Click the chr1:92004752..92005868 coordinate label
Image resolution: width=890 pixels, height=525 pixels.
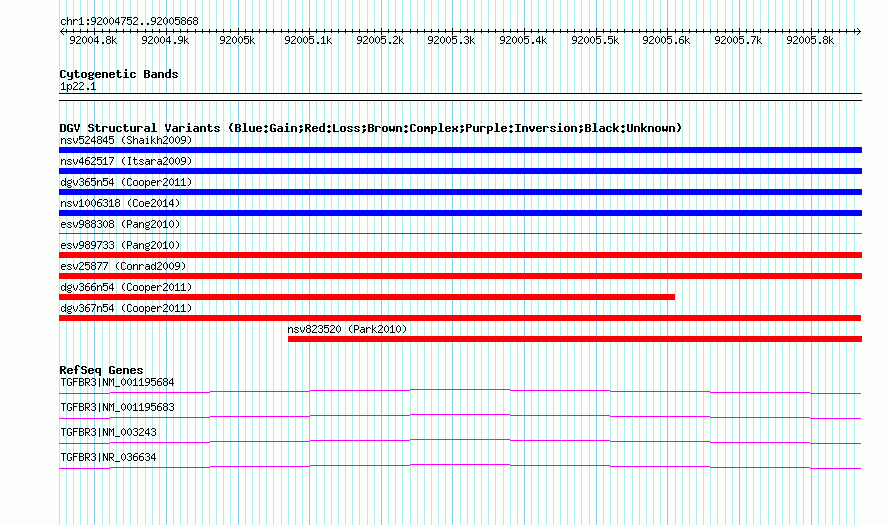click(129, 21)
